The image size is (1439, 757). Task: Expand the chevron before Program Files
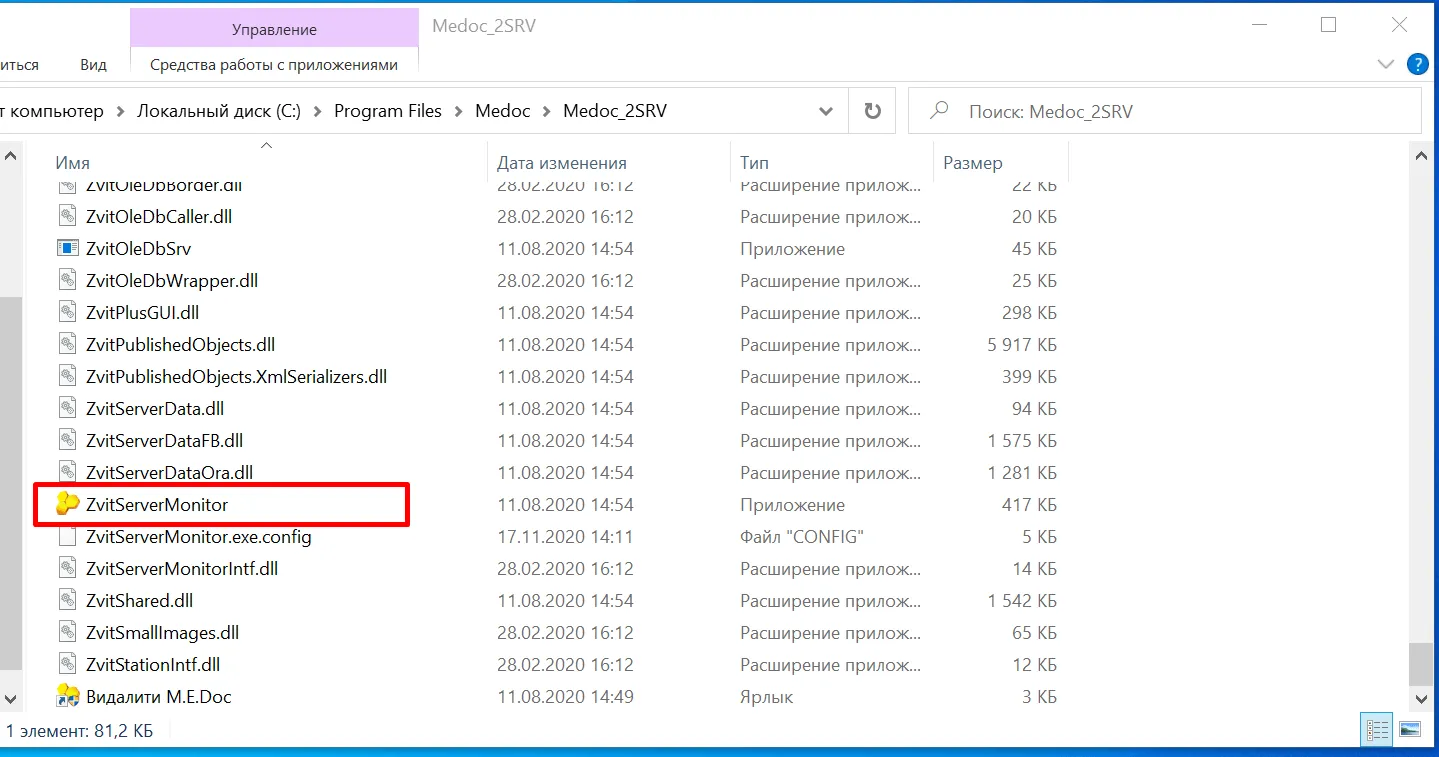pyautogui.click(x=317, y=111)
